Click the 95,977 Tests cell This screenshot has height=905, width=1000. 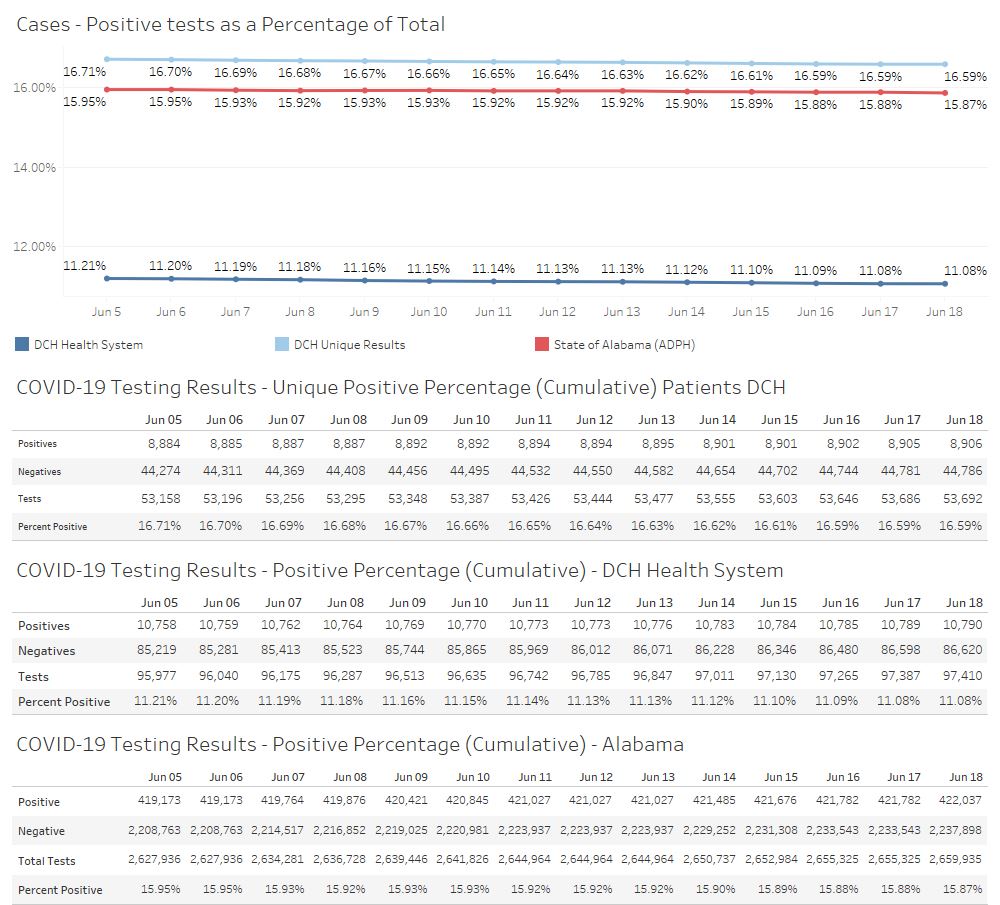pos(157,675)
